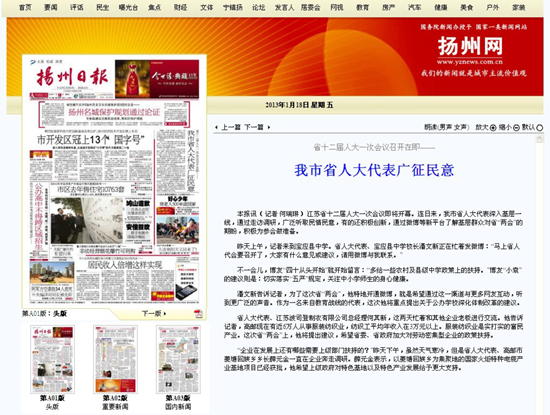Click the 扬州网 site logo
The image size is (550, 415).
tap(470, 46)
